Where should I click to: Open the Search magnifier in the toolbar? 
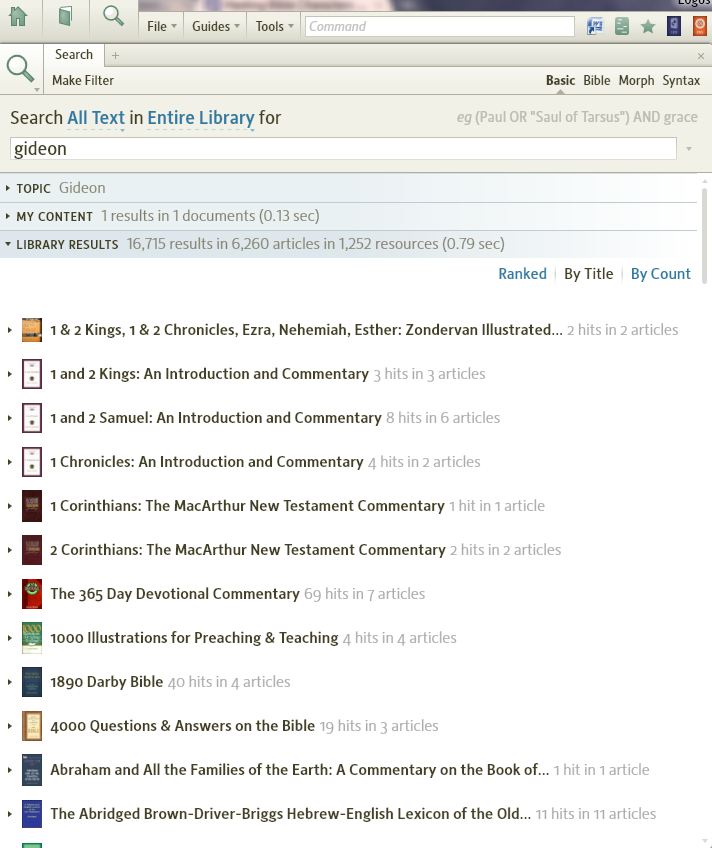[113, 16]
